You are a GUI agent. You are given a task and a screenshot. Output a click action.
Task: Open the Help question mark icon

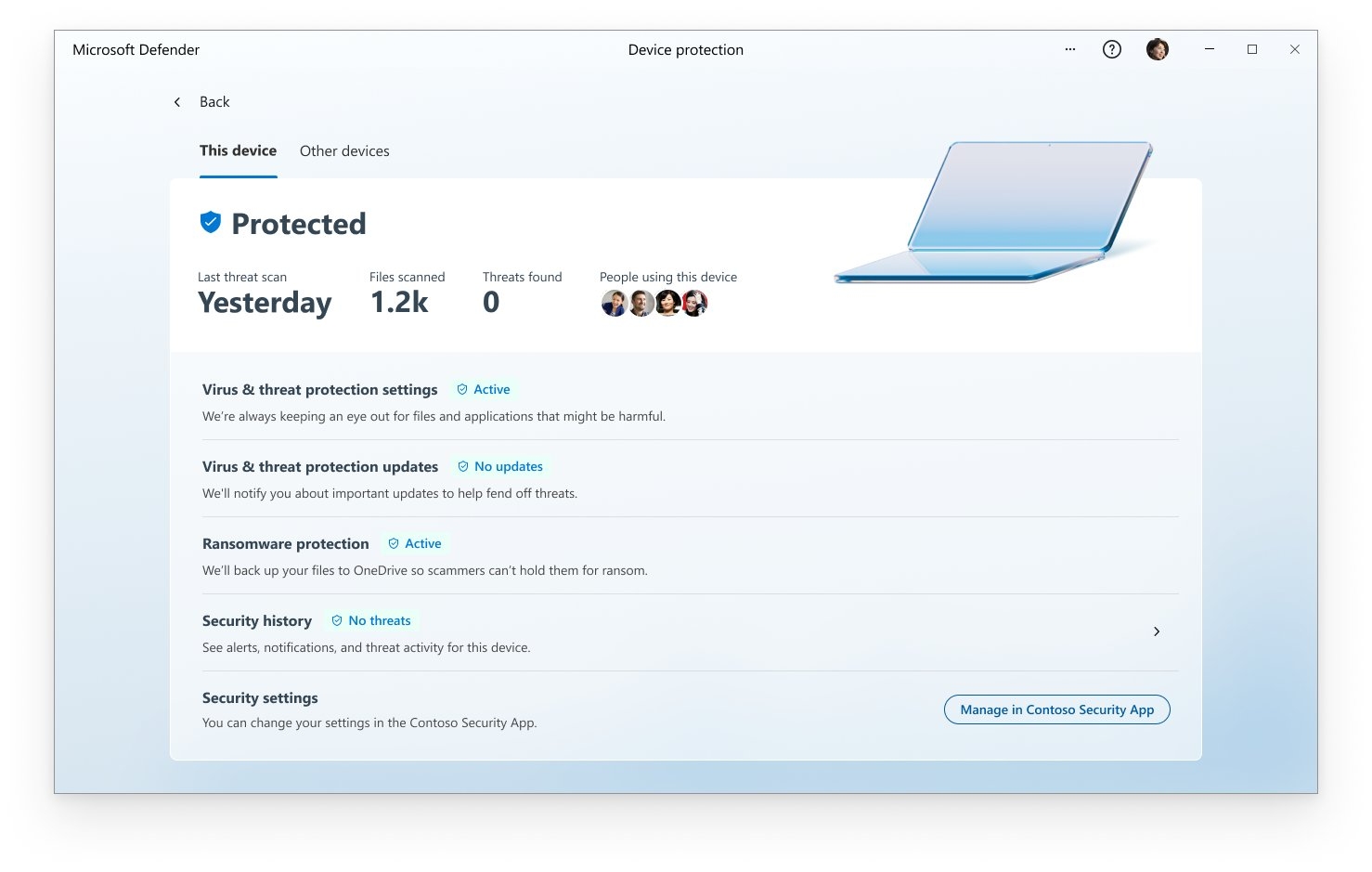coord(1112,50)
